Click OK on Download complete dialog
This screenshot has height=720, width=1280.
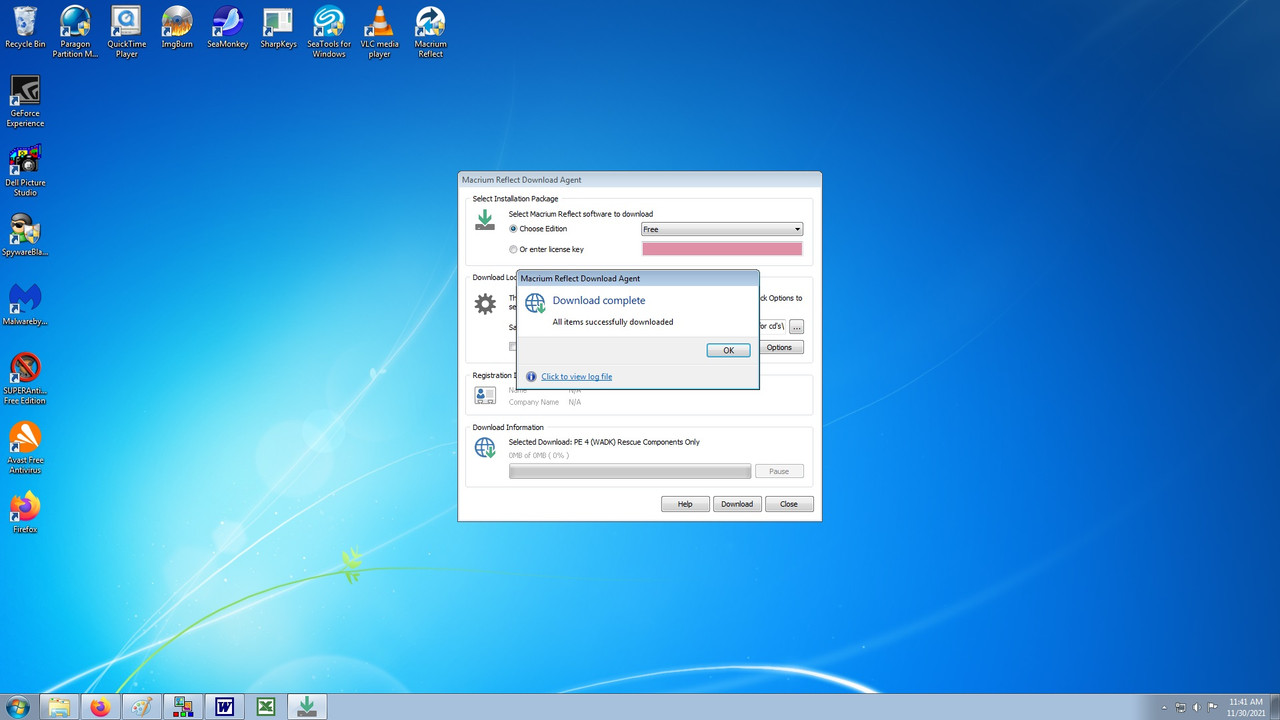[x=728, y=350]
